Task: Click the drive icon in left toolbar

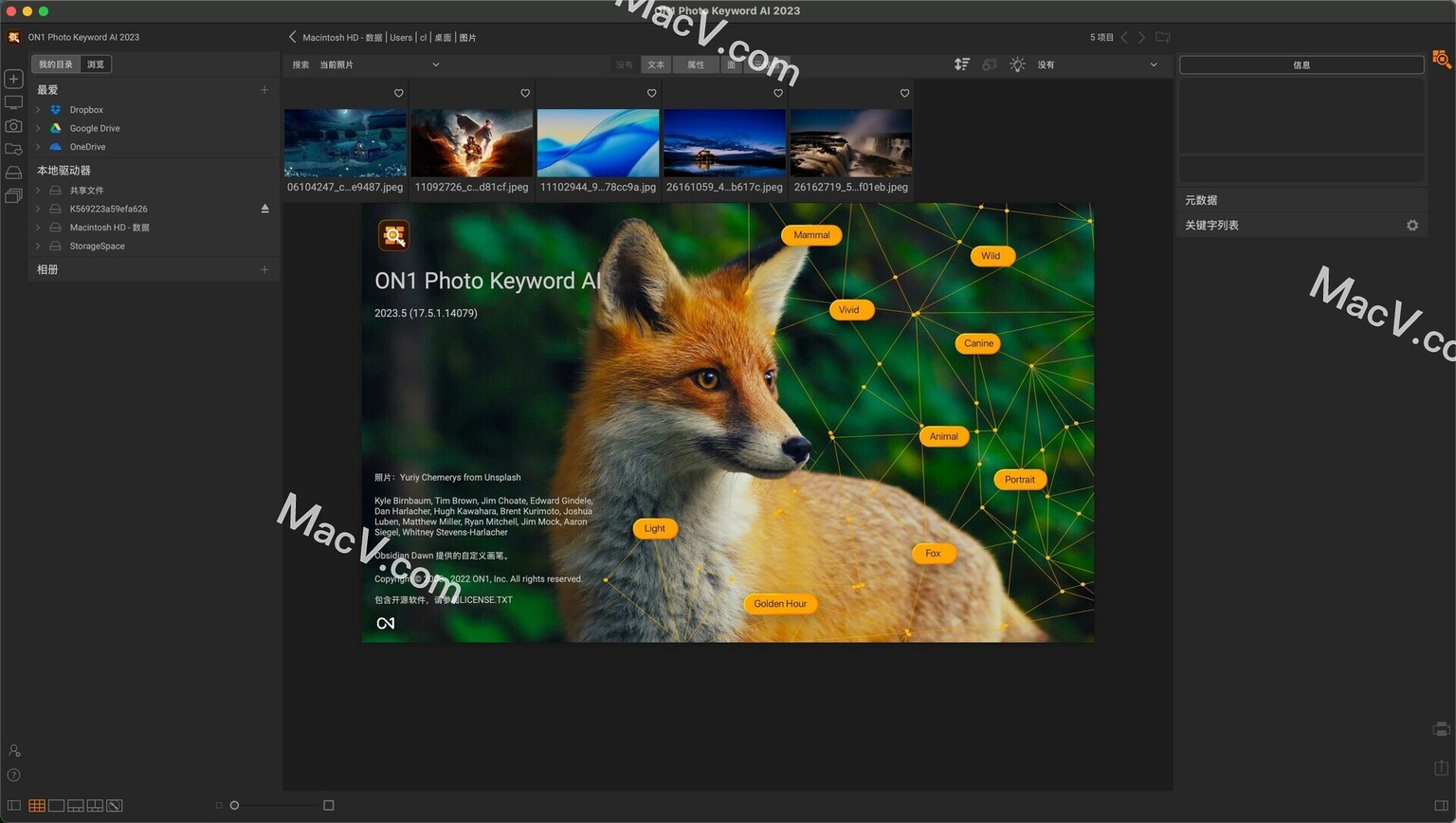Action: (13, 173)
